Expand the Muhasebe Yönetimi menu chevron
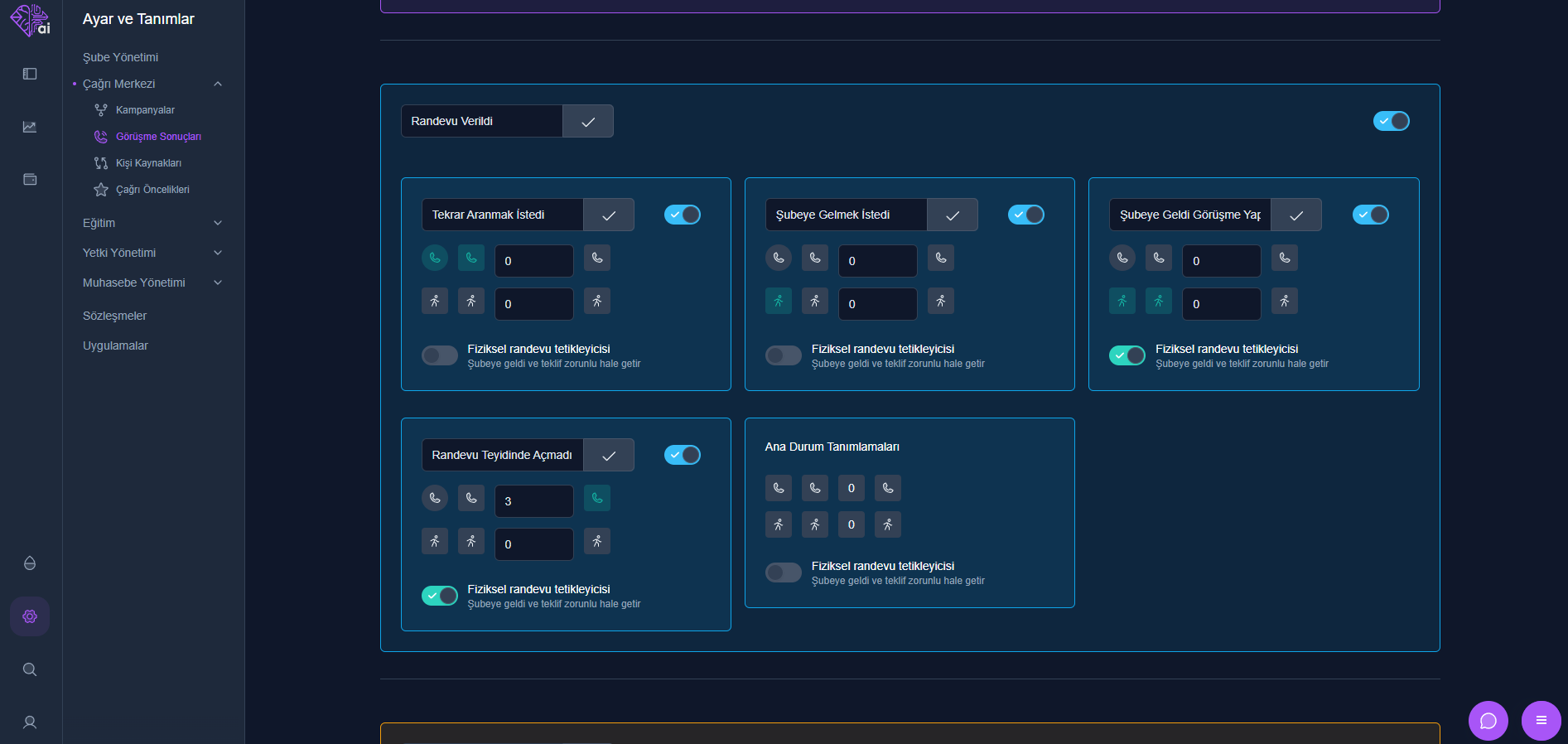This screenshot has width=1568, height=744. [218, 283]
